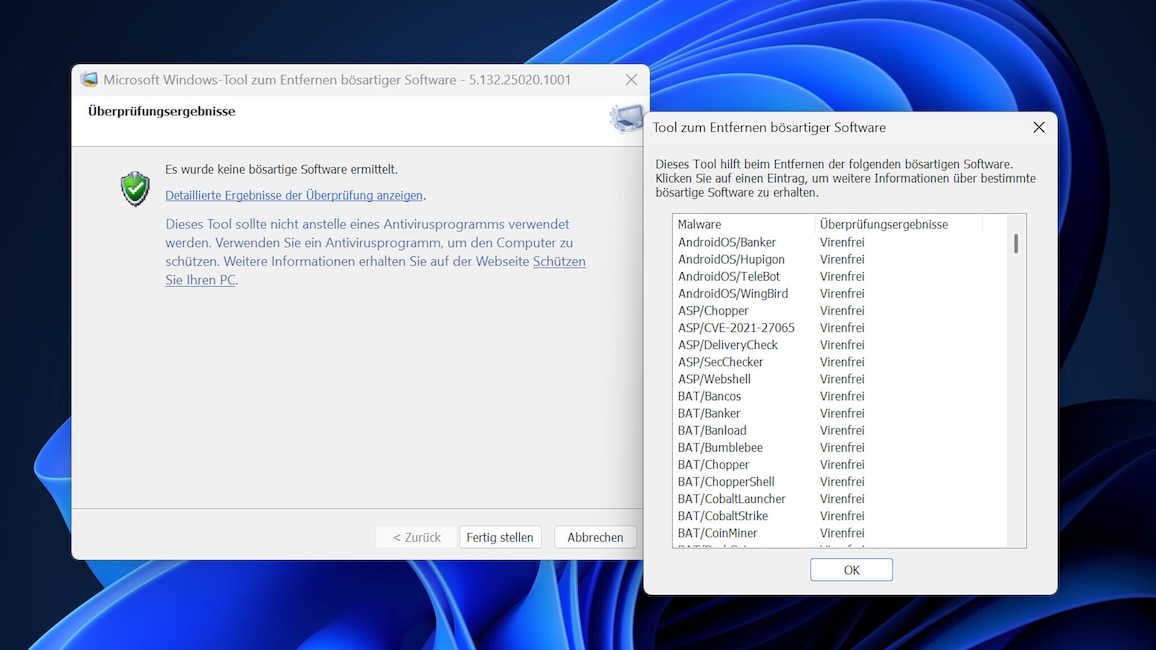Close the Microsoft Windows-Tool main window
The image size is (1156, 650).
[x=631, y=80]
